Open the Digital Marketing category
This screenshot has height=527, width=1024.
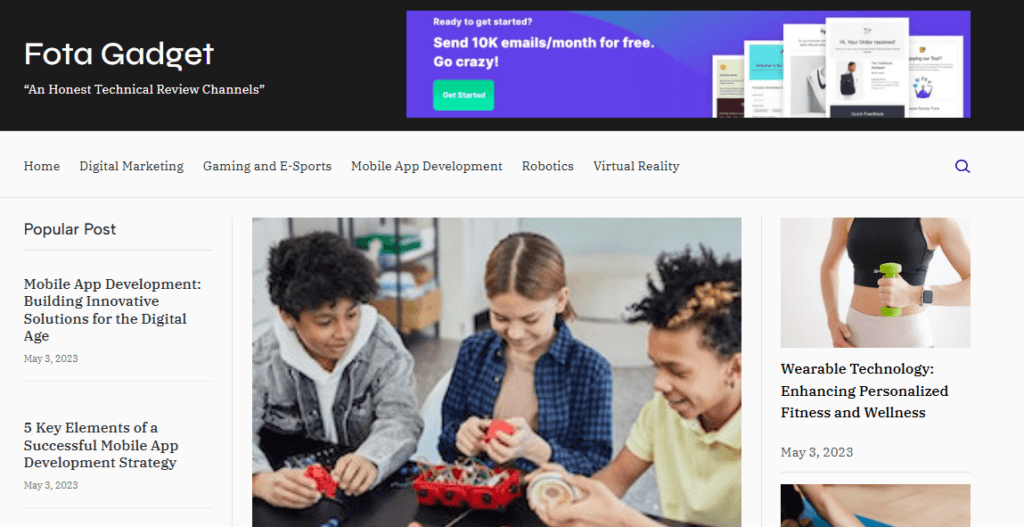click(131, 166)
